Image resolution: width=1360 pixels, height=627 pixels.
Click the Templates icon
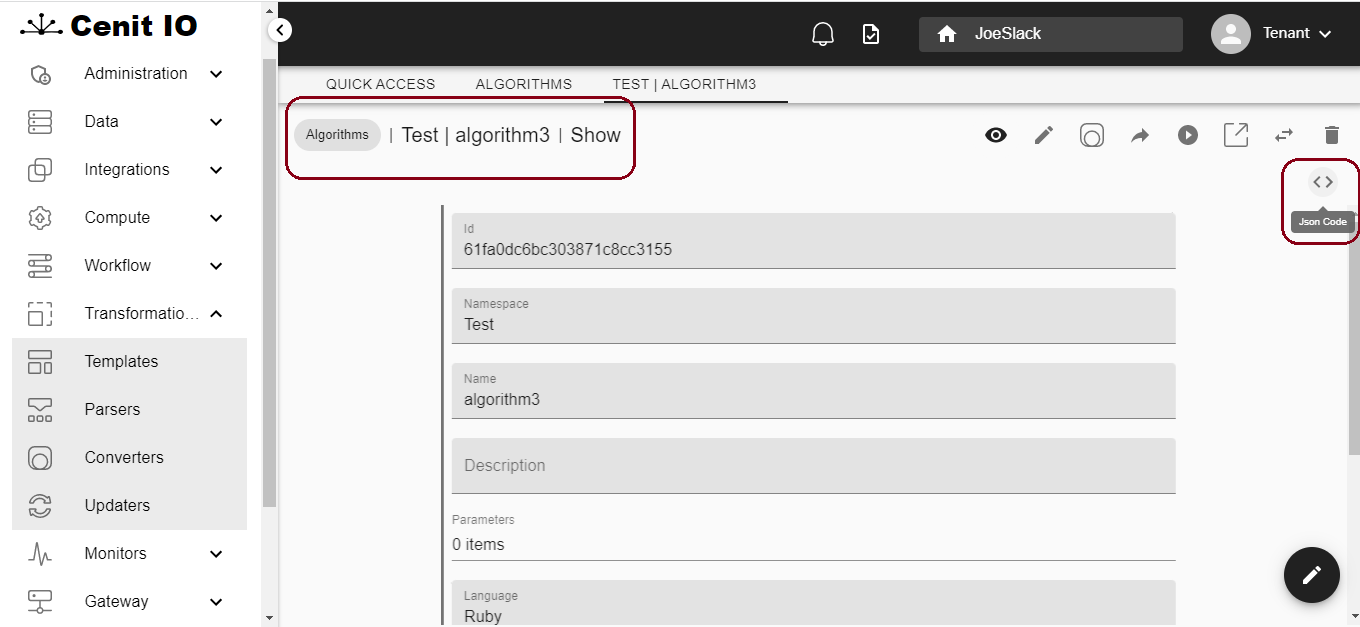point(40,362)
